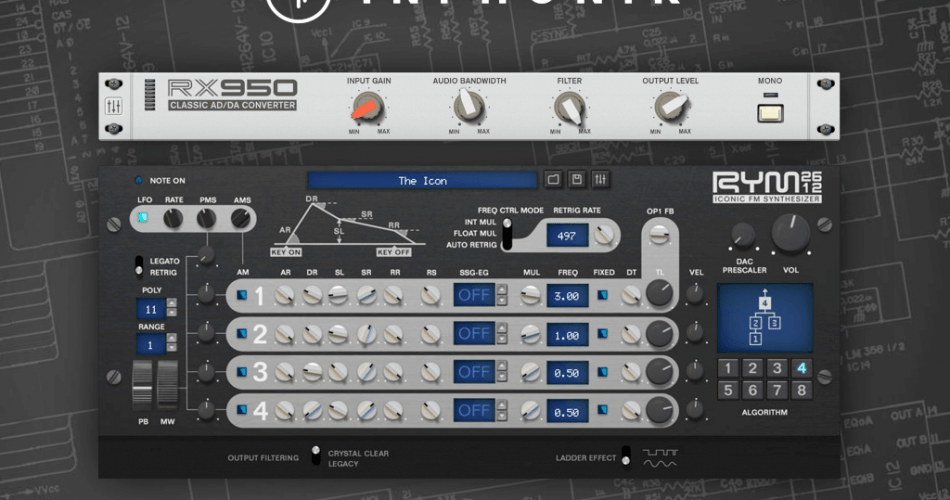Click the MW mod wheel
Screen dimensions: 950x500
[x=167, y=385]
